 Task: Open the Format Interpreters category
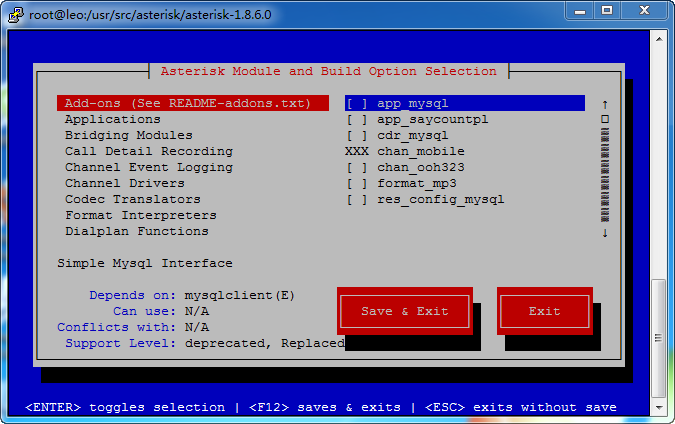[x=141, y=215]
